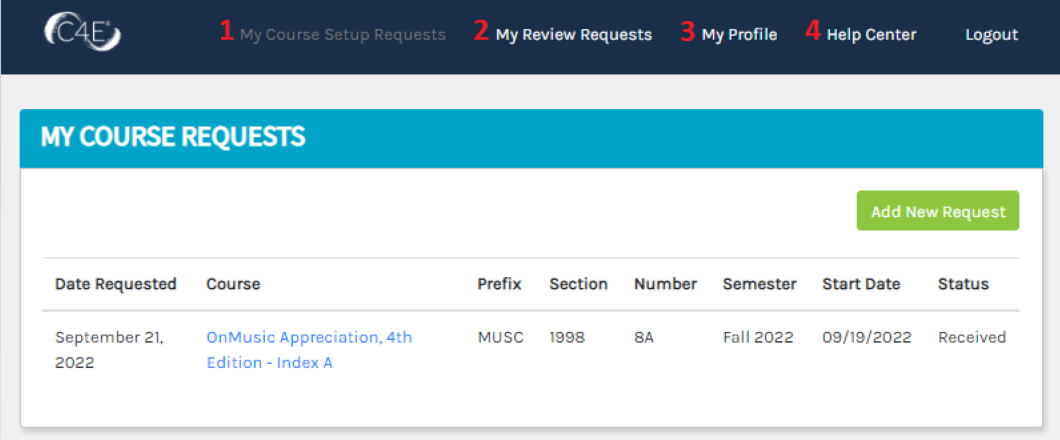
Task: Select the Number column header
Action: coord(665,284)
